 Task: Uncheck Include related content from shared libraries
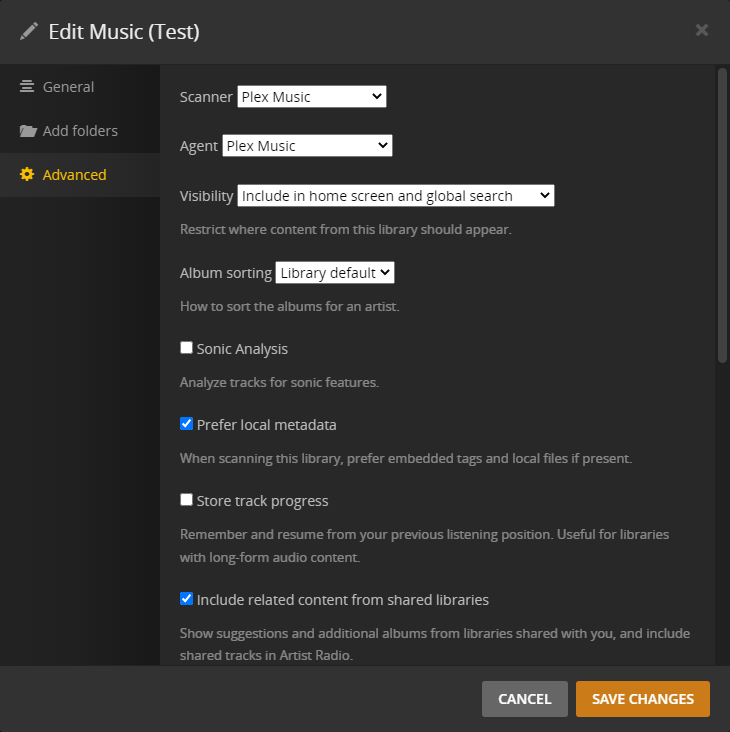click(x=186, y=599)
